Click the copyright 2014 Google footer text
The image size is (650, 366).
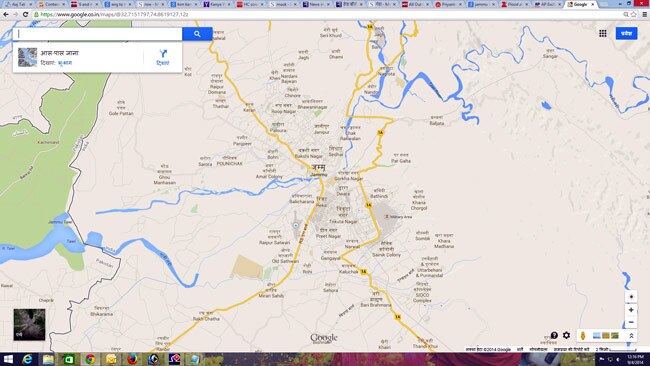(488, 350)
